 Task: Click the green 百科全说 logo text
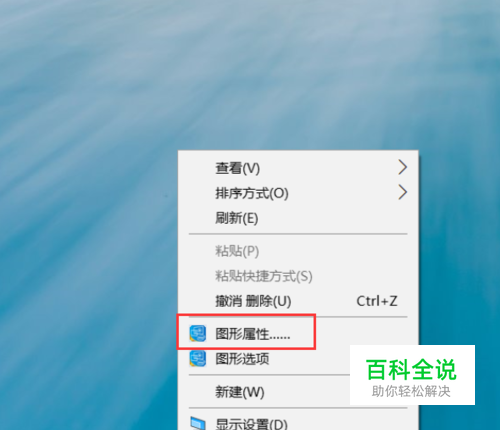coord(411,369)
